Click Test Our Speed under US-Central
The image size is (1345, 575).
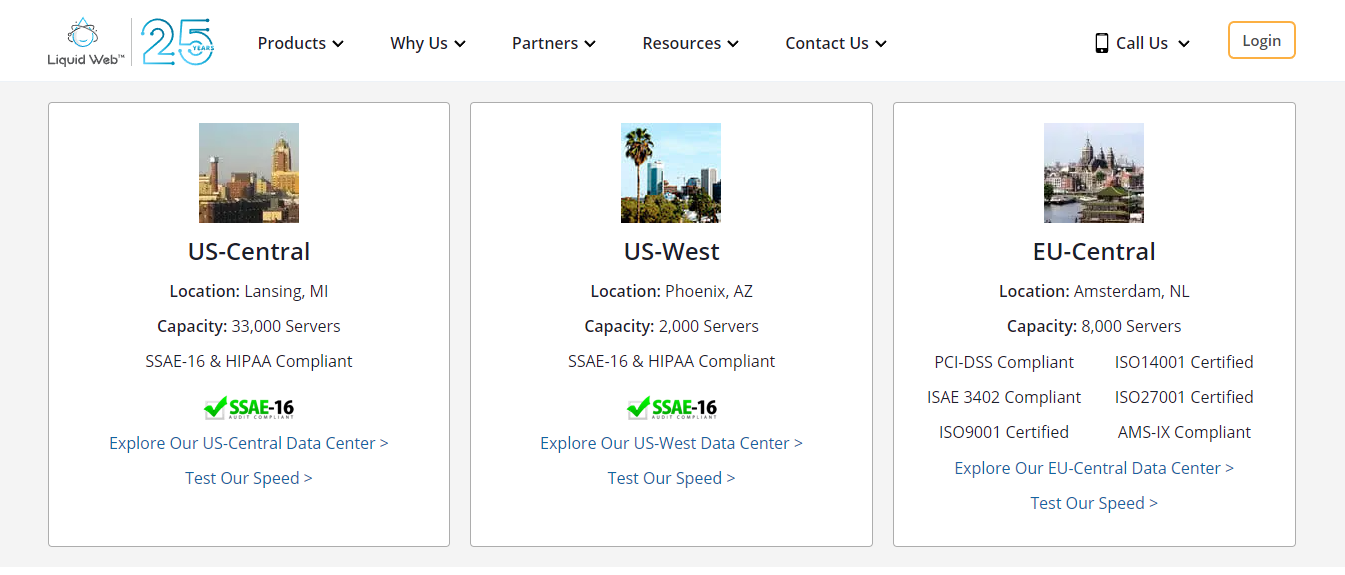click(249, 478)
